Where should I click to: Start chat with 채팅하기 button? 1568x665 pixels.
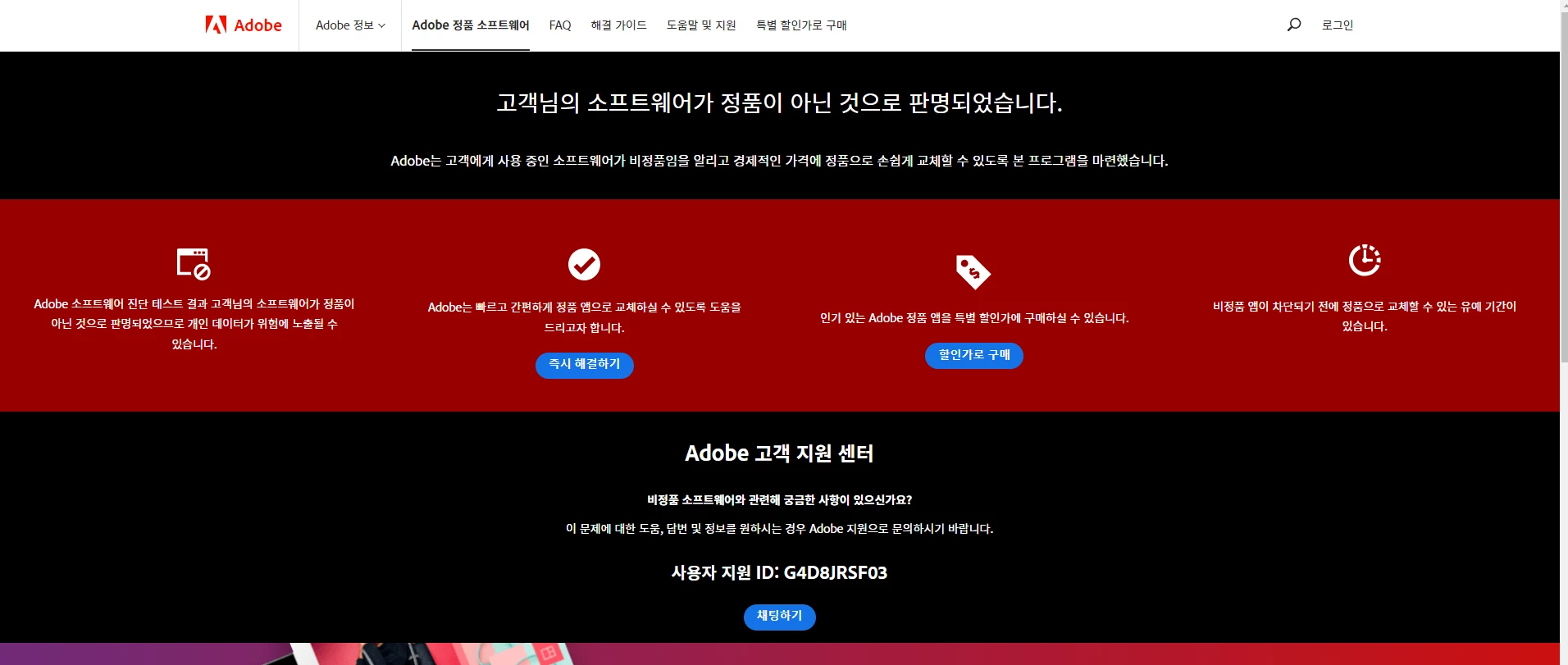780,617
